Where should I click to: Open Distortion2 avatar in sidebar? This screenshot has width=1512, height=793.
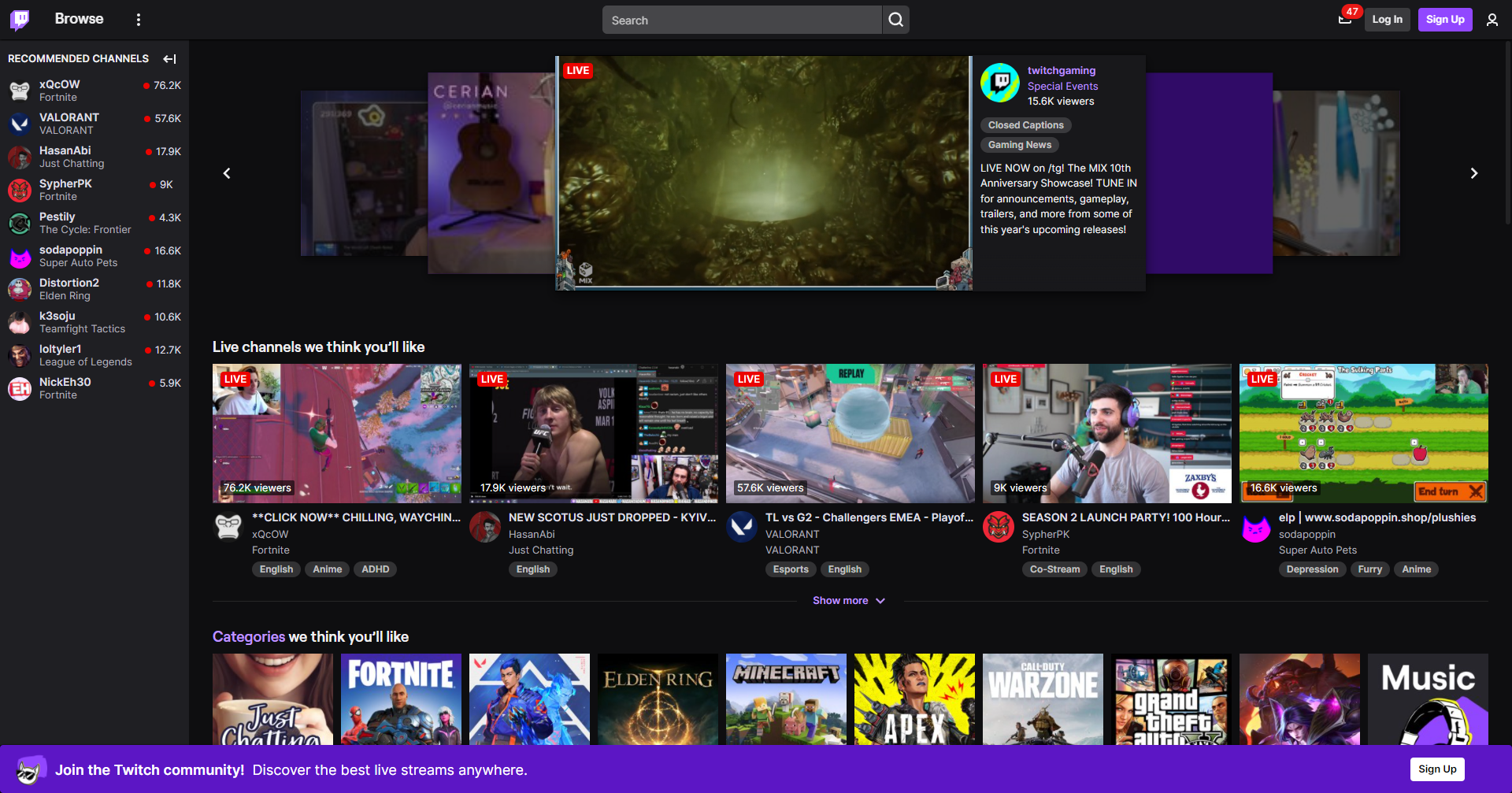pyautogui.click(x=20, y=289)
